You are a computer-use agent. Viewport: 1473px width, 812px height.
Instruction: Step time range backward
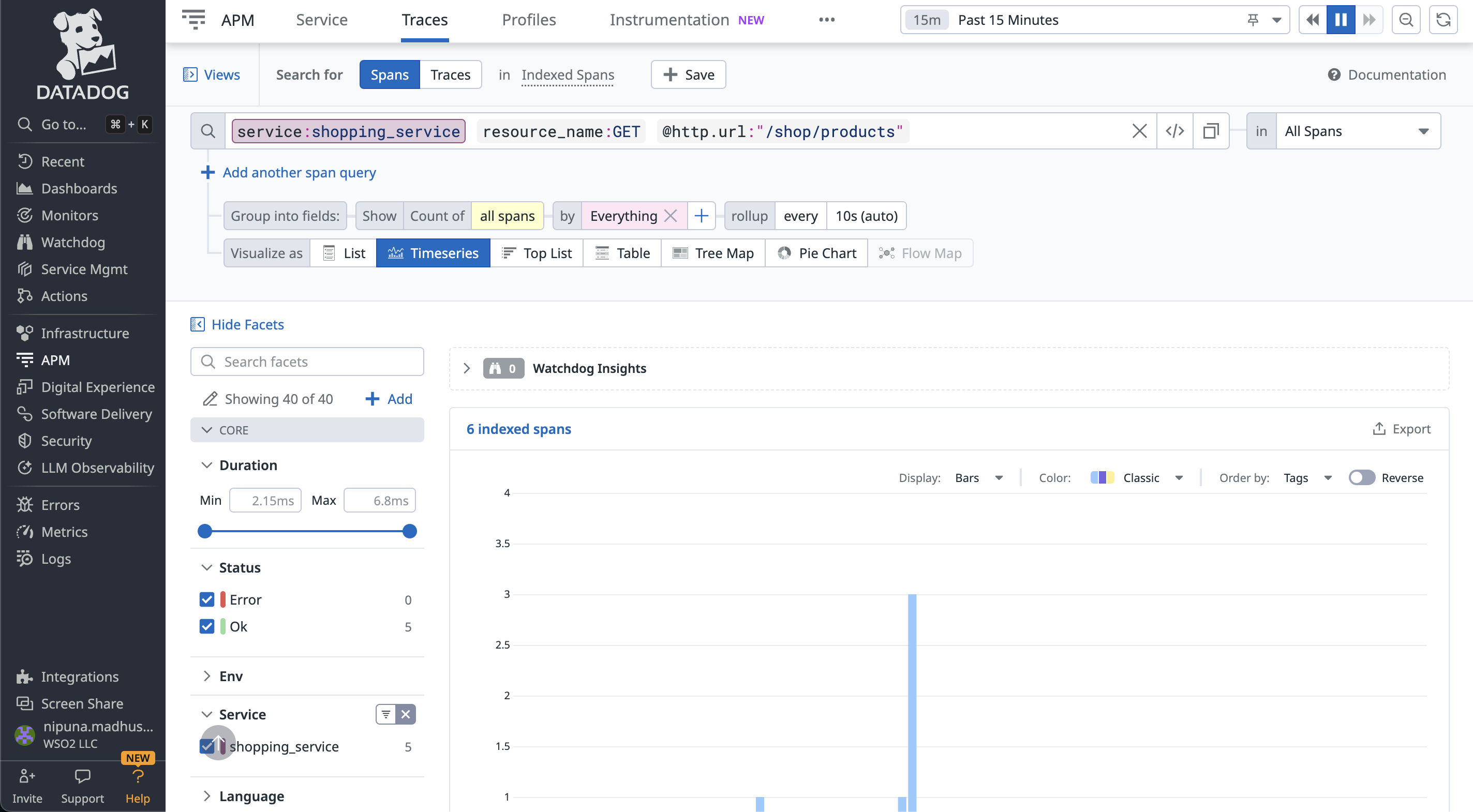pos(1312,20)
